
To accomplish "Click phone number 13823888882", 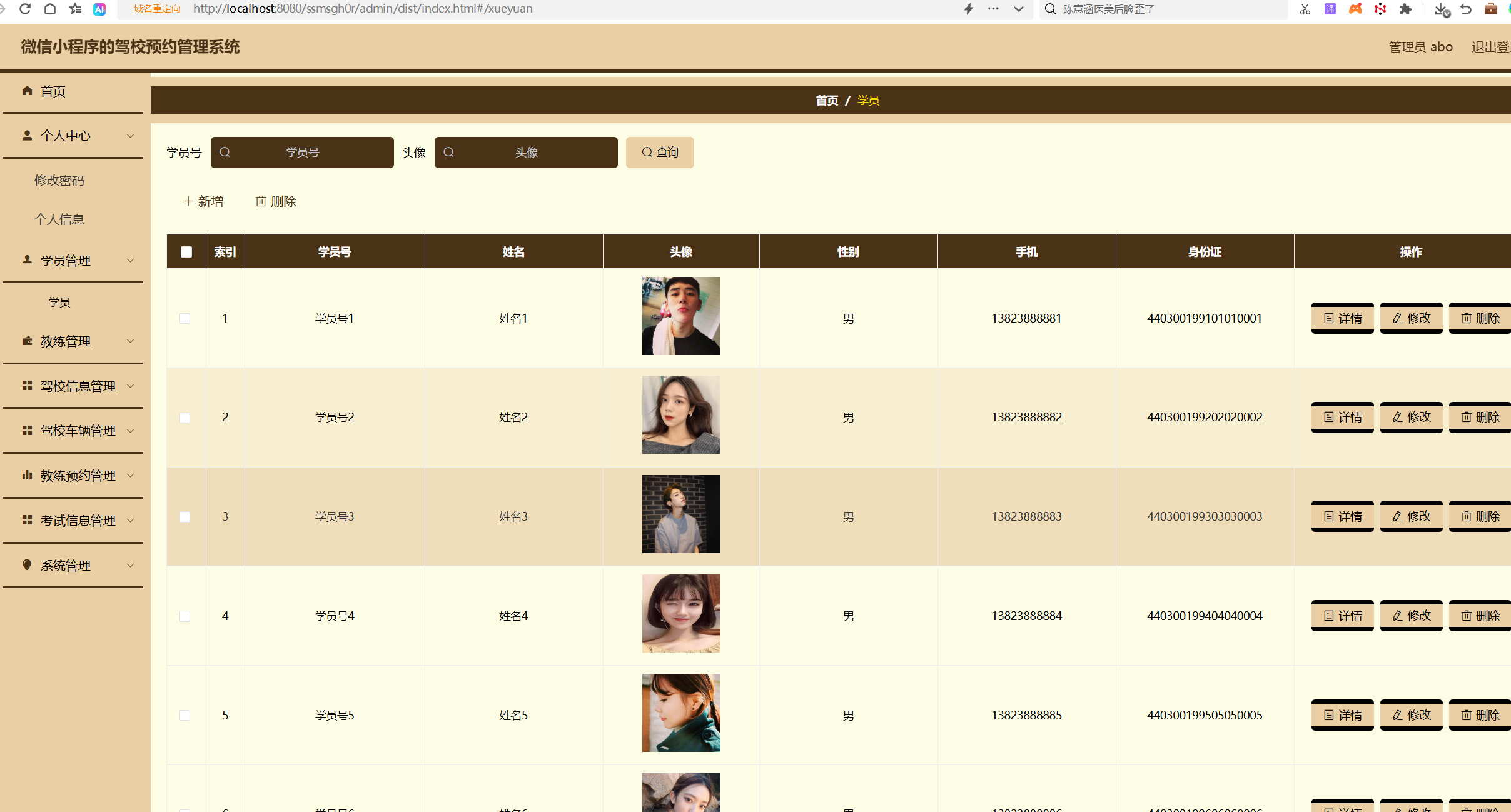I will point(1026,417).
